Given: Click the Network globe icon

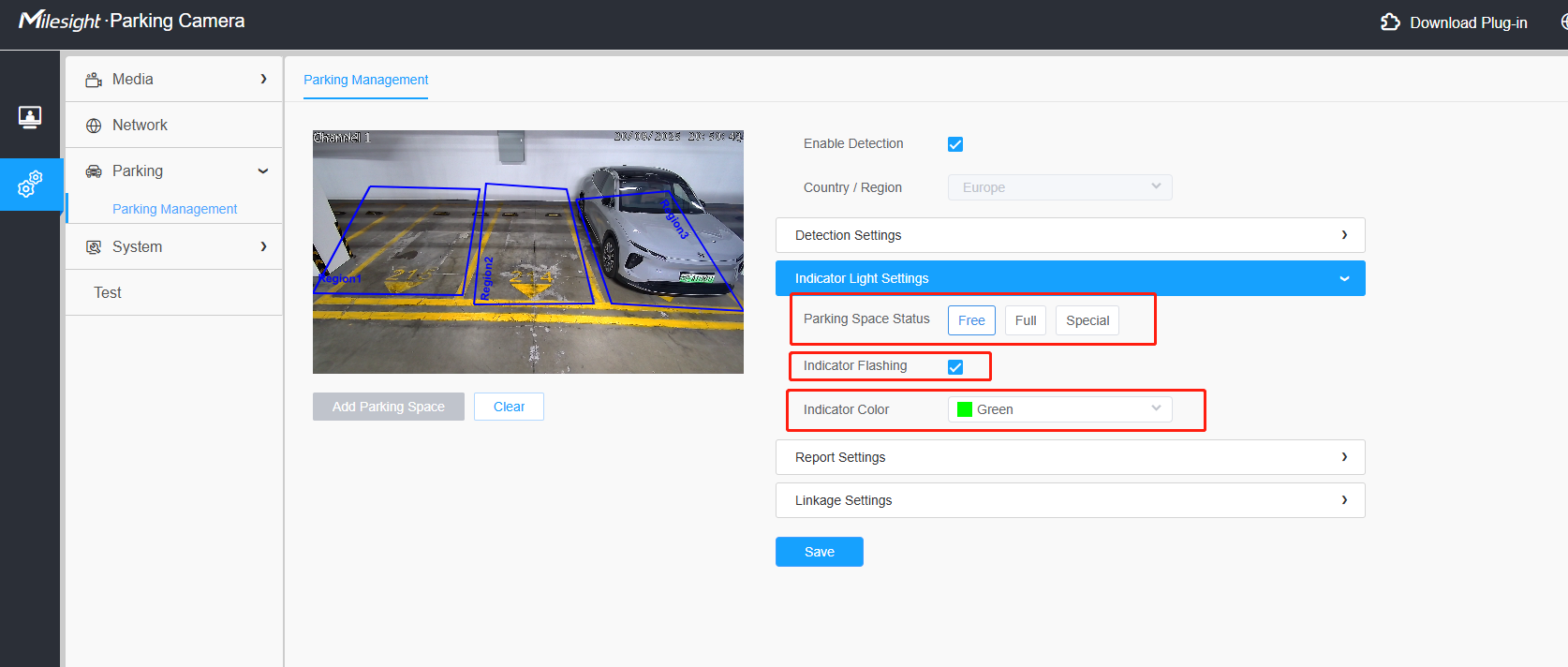Looking at the screenshot, I should point(94,126).
